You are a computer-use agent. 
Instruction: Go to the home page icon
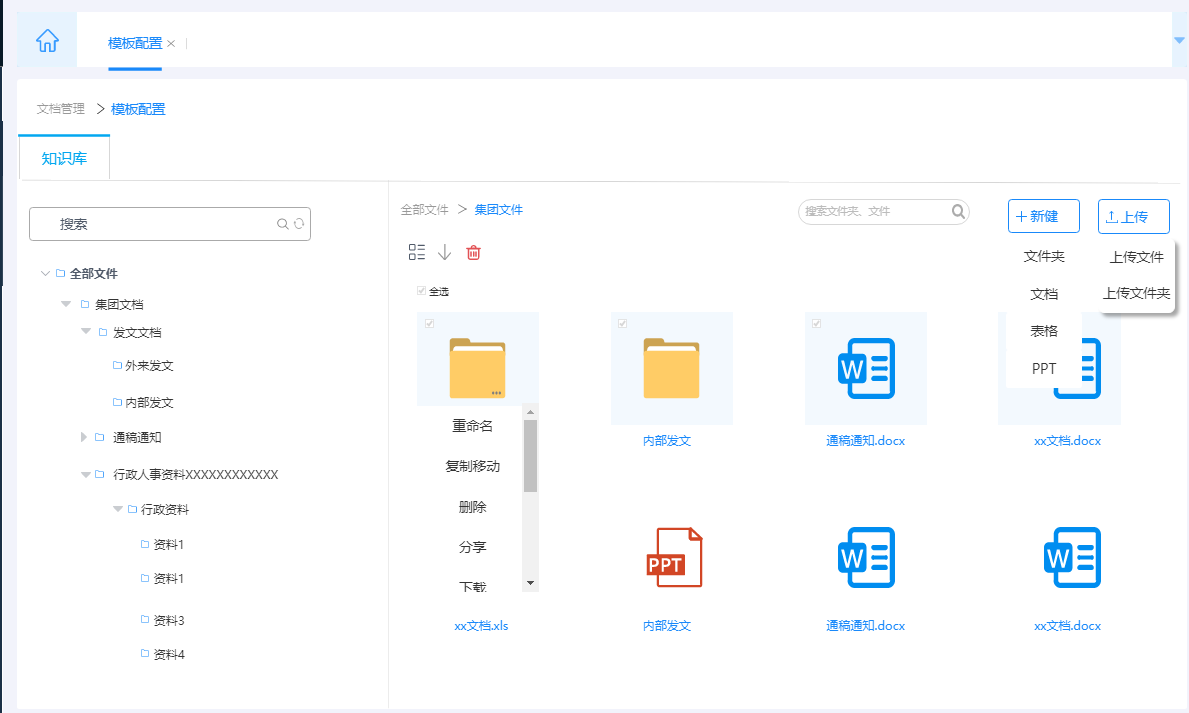[x=47, y=40]
